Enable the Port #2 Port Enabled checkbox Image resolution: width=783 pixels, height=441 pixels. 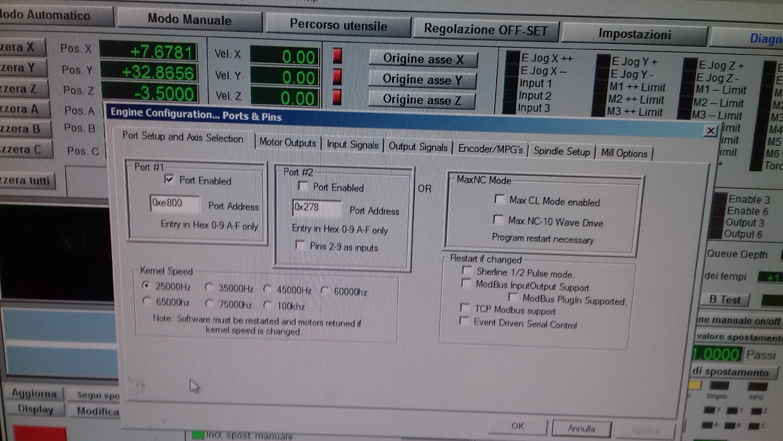(301, 187)
